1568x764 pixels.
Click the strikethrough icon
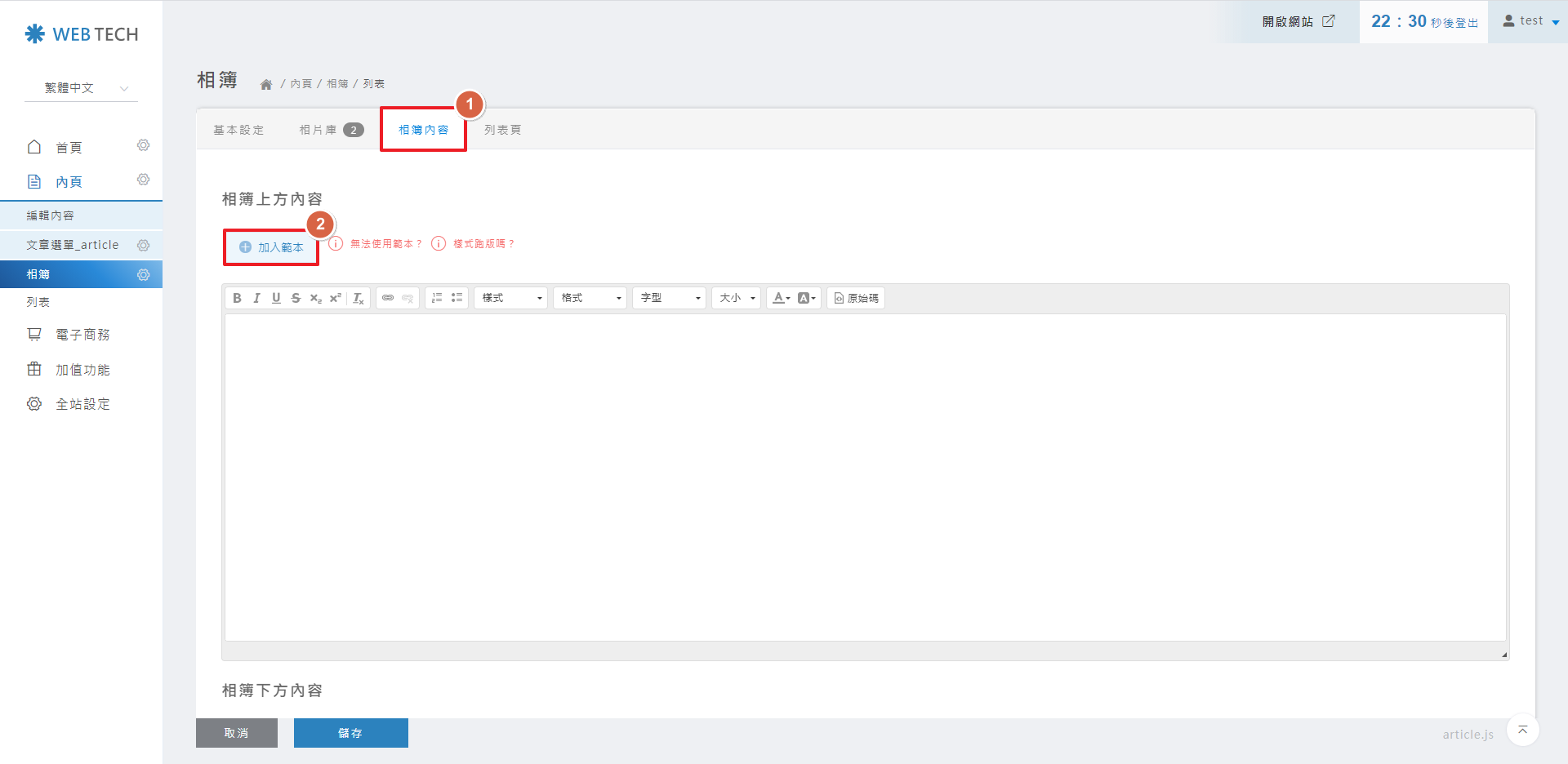(296, 298)
